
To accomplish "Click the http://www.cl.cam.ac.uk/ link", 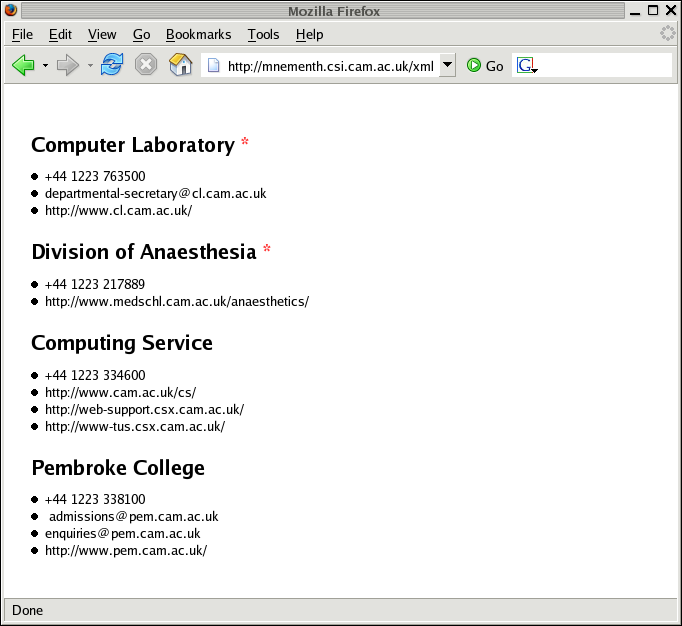I will tap(118, 210).
